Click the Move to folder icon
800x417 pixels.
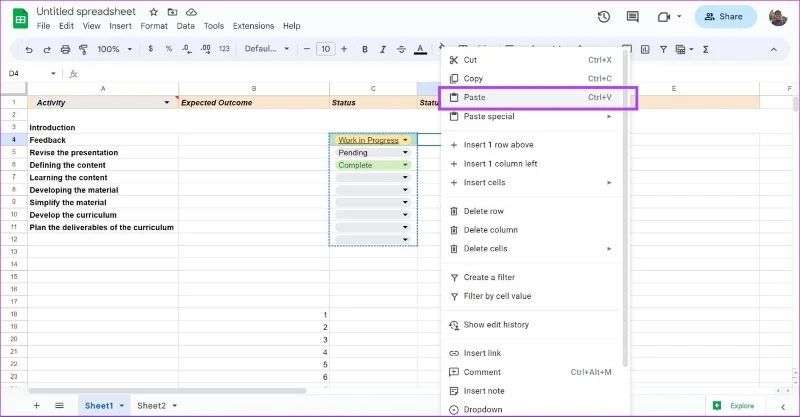click(x=172, y=12)
